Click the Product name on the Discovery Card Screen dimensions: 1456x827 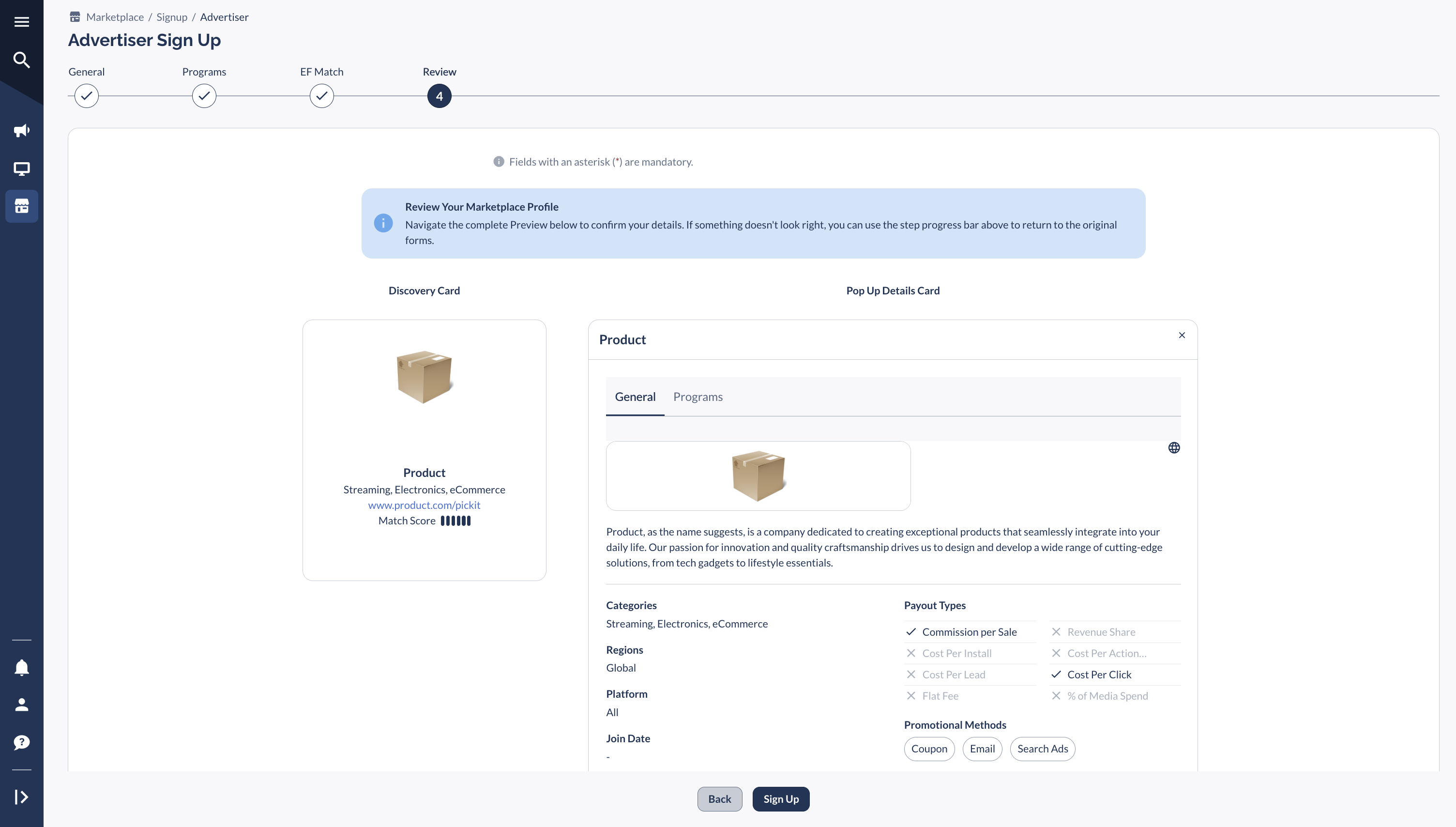[424, 473]
